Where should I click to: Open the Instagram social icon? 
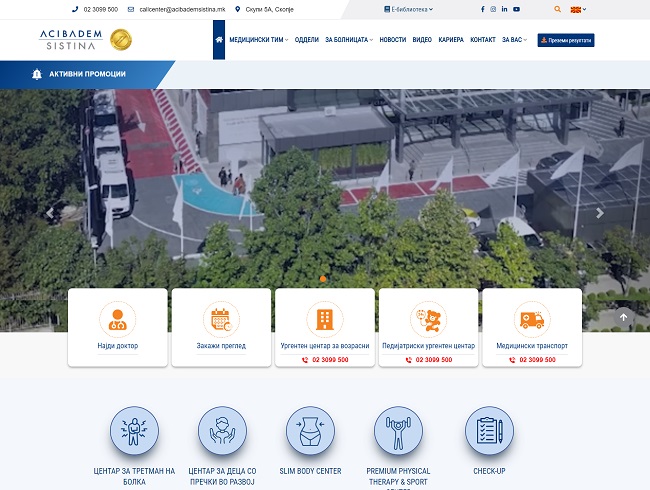[493, 9]
